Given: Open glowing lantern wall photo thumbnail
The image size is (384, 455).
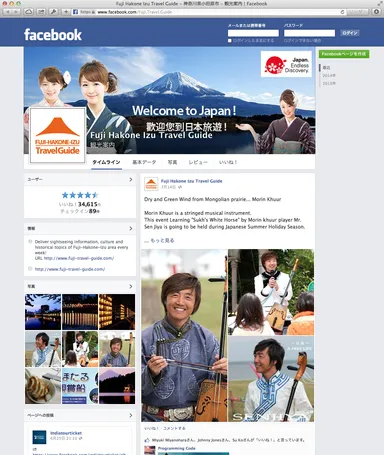Looking at the screenshot, I should tap(117, 312).
